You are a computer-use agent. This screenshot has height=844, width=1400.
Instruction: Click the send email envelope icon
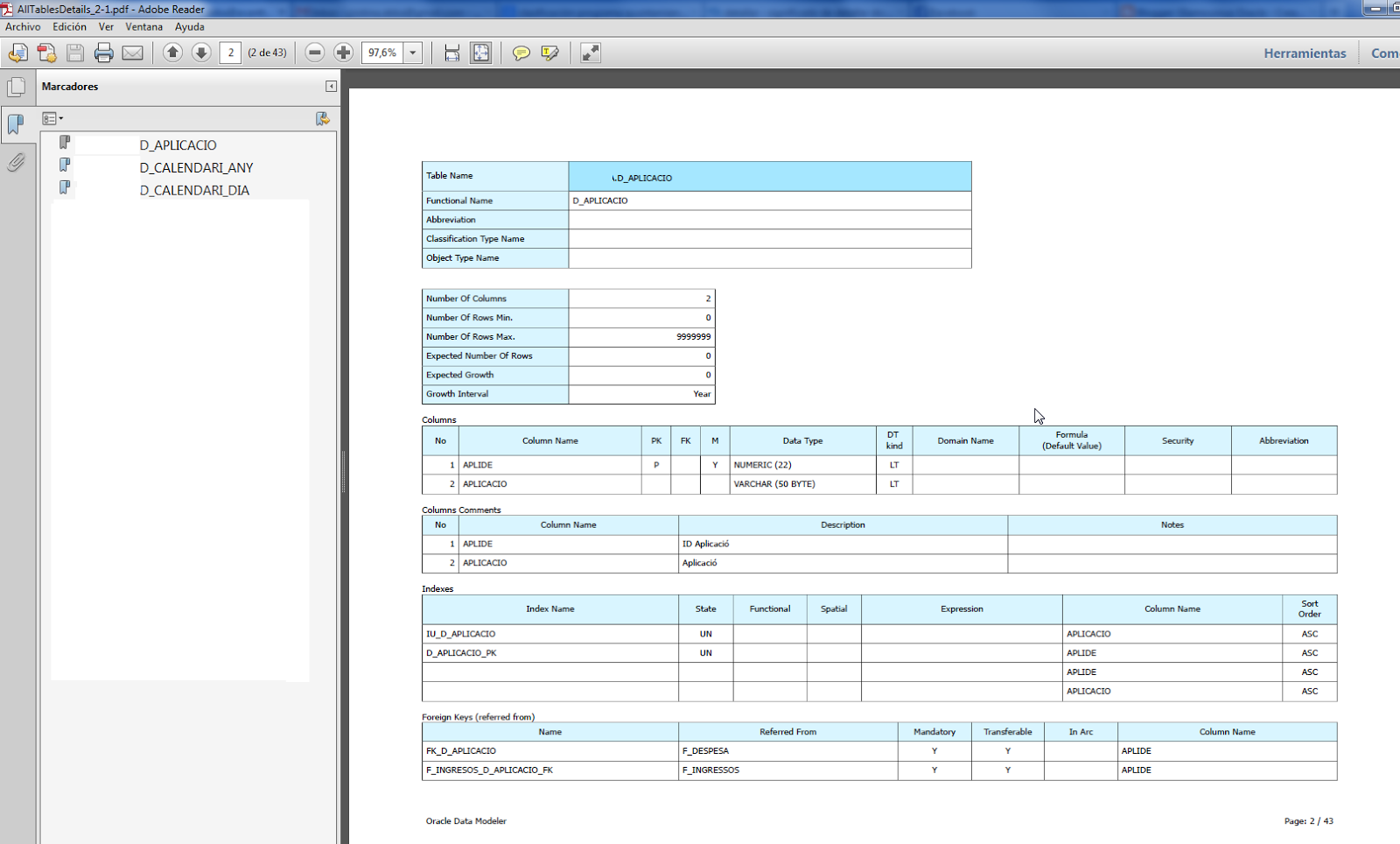tap(133, 53)
